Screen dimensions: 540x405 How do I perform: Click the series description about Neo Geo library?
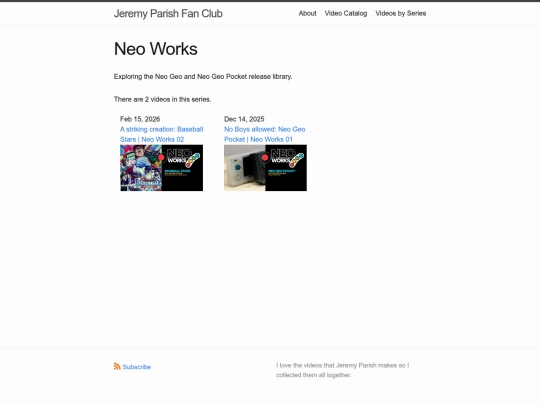coord(203,76)
